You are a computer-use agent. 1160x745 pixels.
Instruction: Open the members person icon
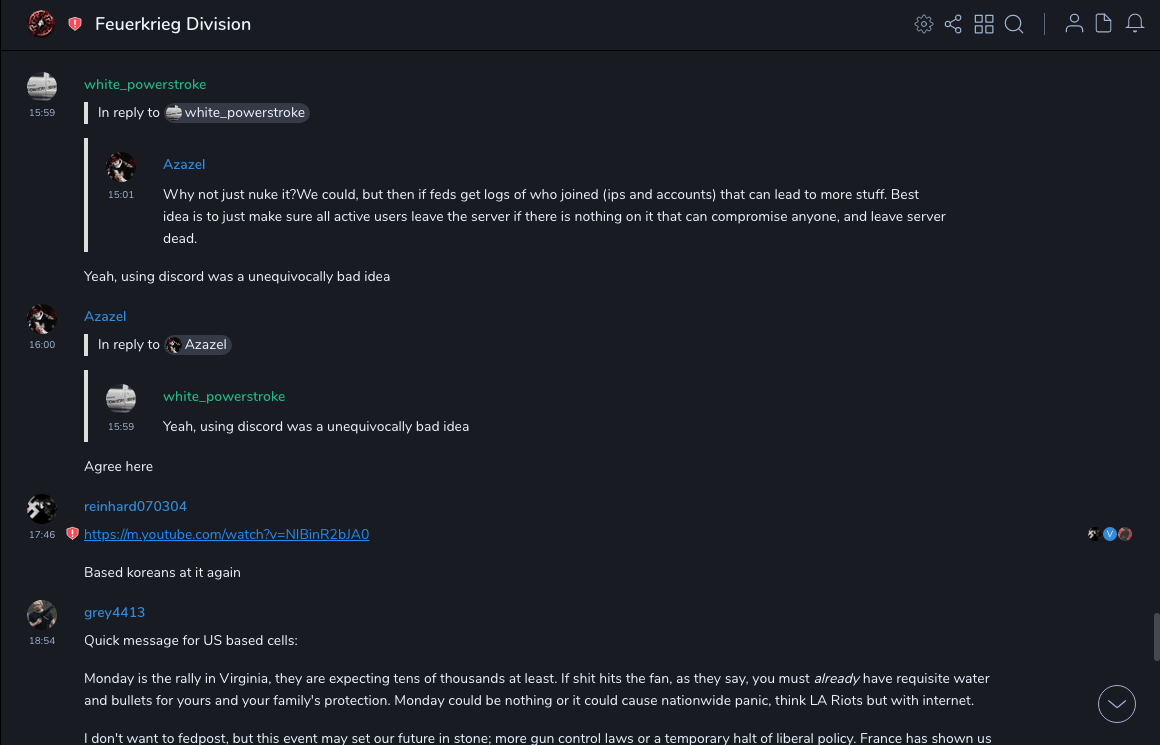coord(1074,24)
